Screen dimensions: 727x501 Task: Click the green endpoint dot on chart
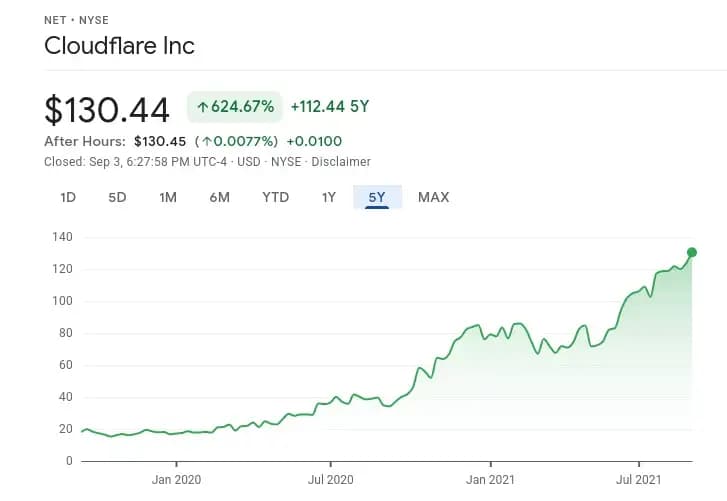[x=691, y=252]
